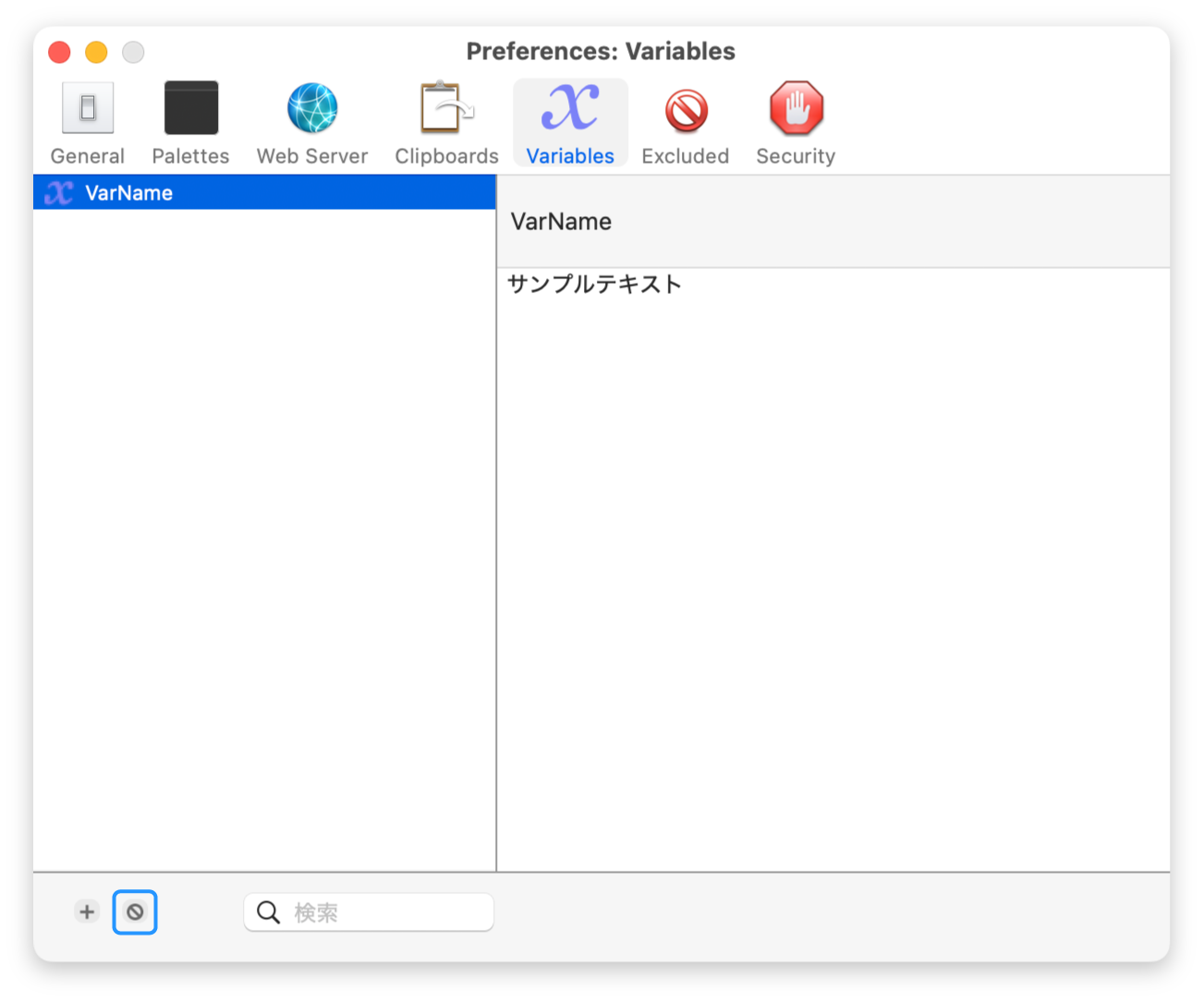This screenshot has height=1003, width=1204.
Task: Show the Security stop-hand icon pane
Action: click(796, 109)
